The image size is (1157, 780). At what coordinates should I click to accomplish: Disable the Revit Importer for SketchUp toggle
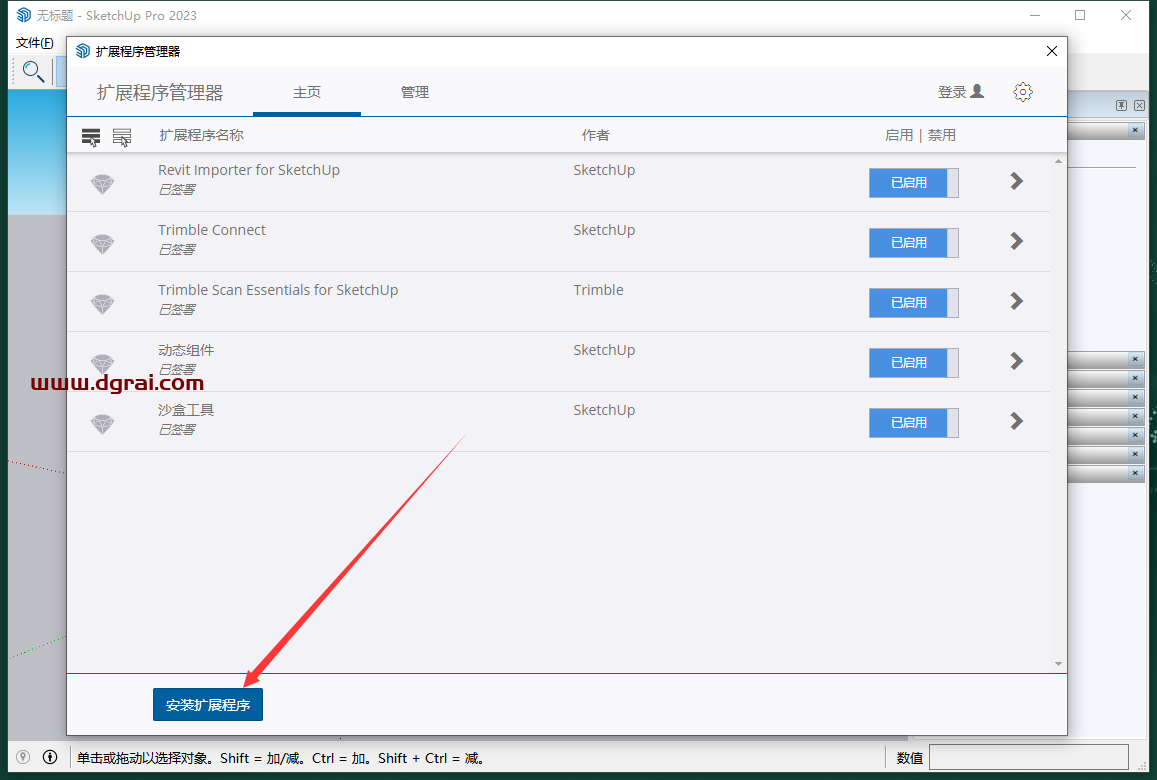pyautogui.click(x=913, y=183)
